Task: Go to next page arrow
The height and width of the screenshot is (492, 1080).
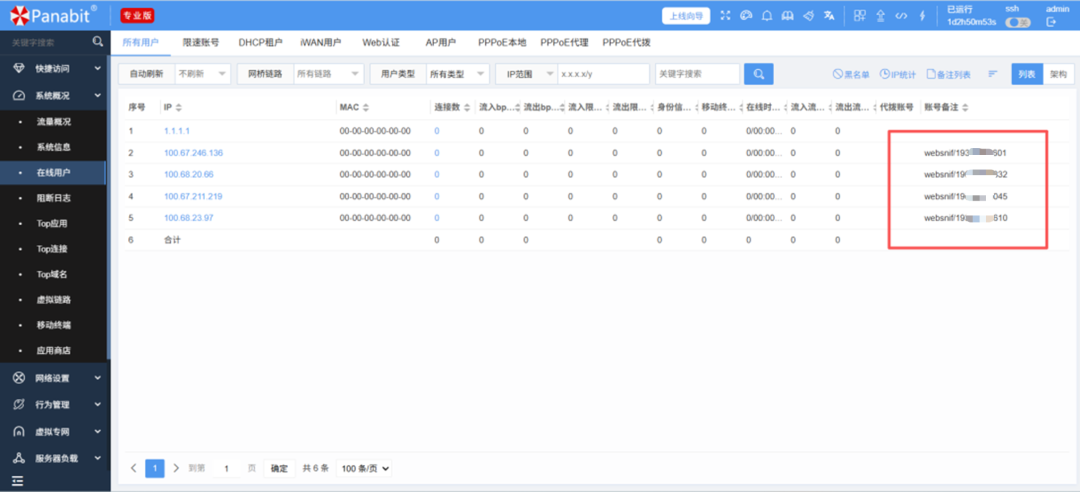Action: (176, 469)
